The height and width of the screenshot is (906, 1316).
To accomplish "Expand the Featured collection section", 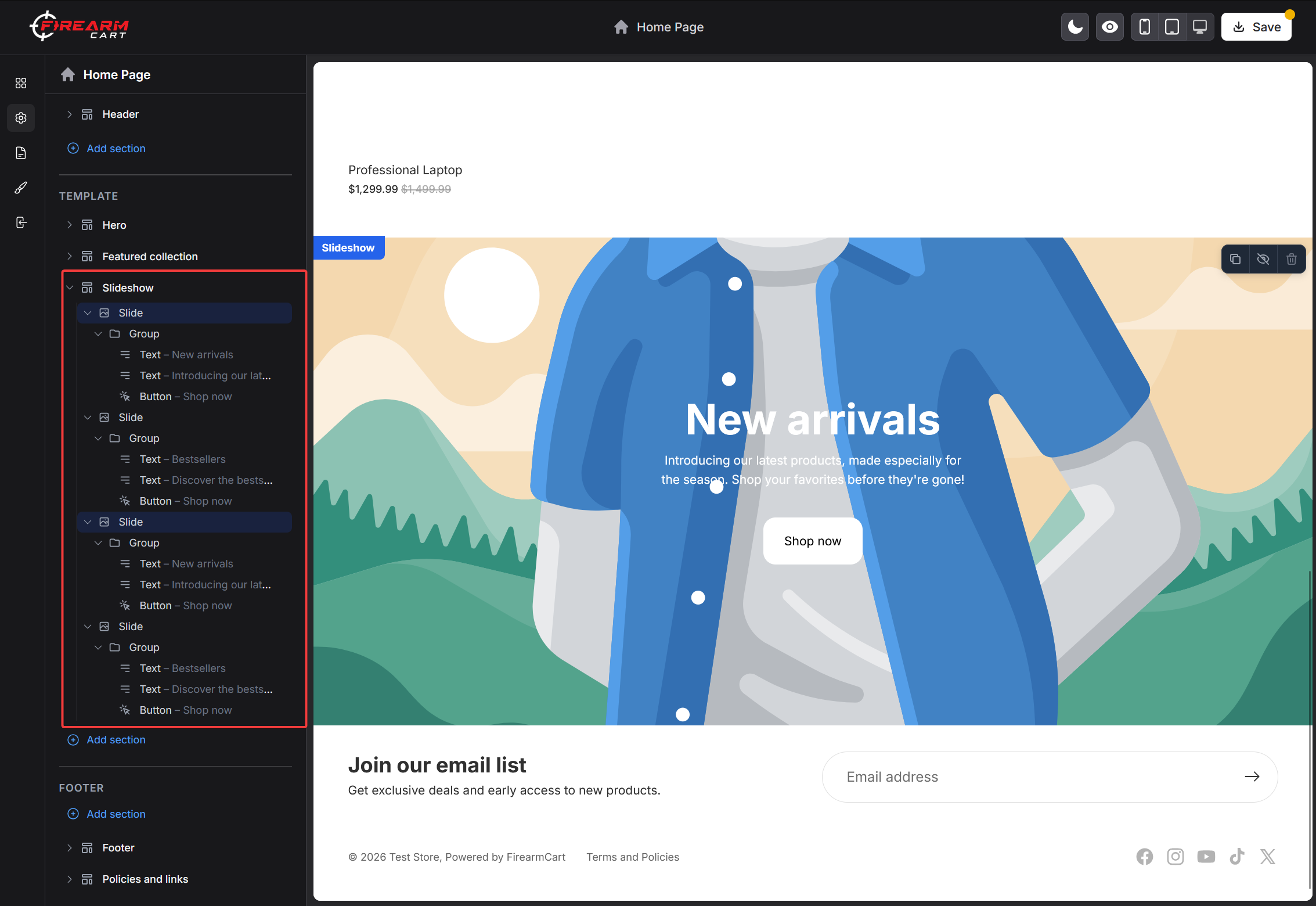I will pyautogui.click(x=70, y=256).
